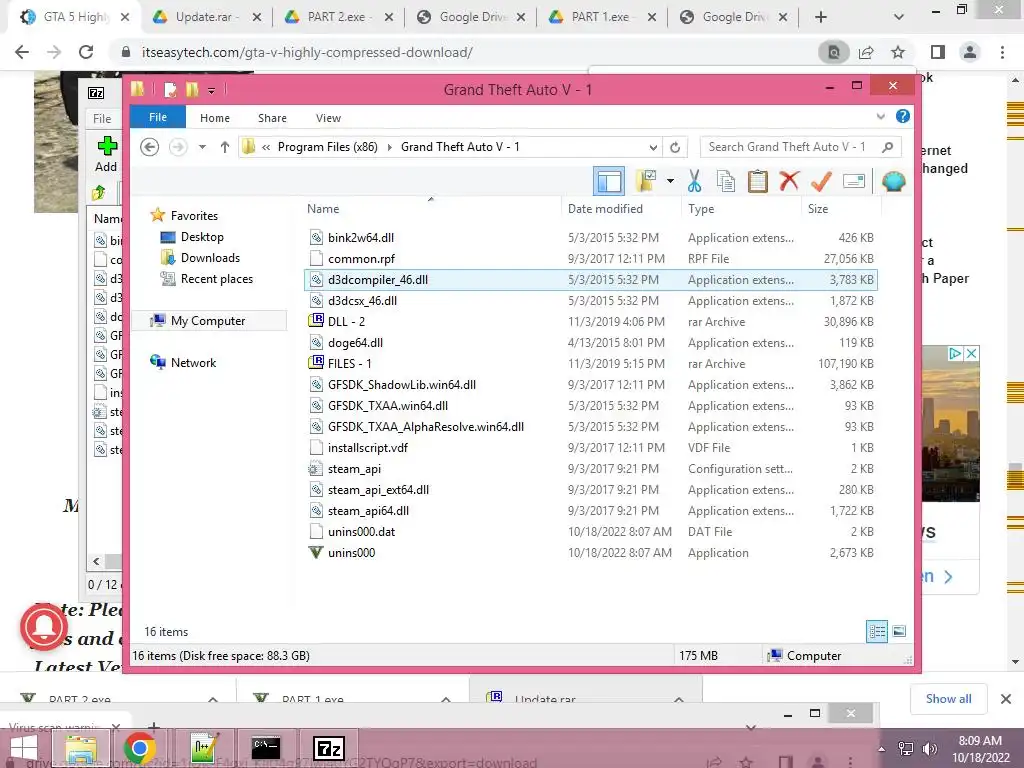
Task: Refresh the Explorer folder view
Action: pos(675,147)
